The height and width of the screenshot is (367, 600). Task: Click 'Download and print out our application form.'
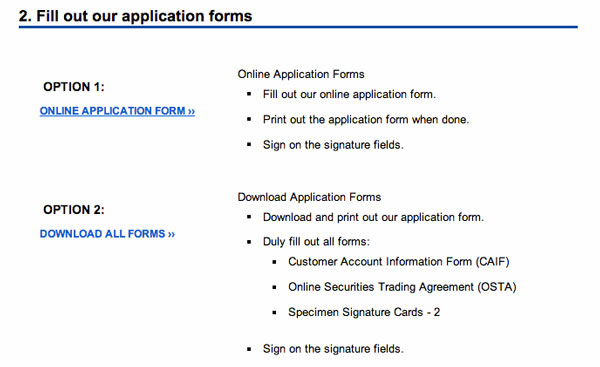coord(373,217)
